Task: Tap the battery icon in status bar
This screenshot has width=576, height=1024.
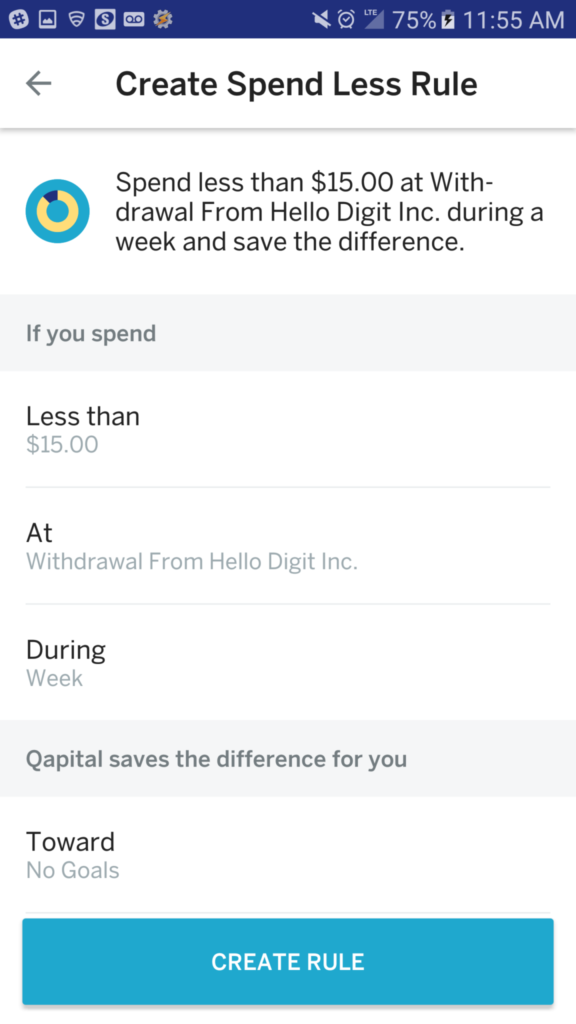Action: (448, 20)
